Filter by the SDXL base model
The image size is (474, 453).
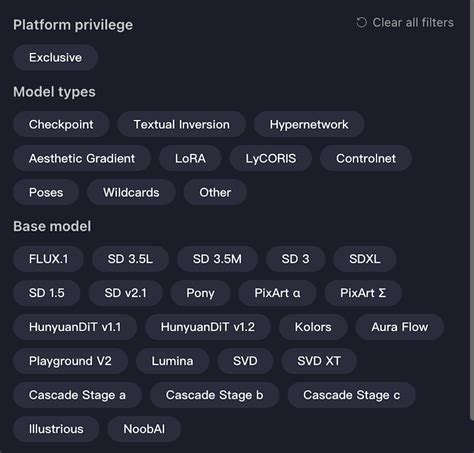tap(365, 259)
